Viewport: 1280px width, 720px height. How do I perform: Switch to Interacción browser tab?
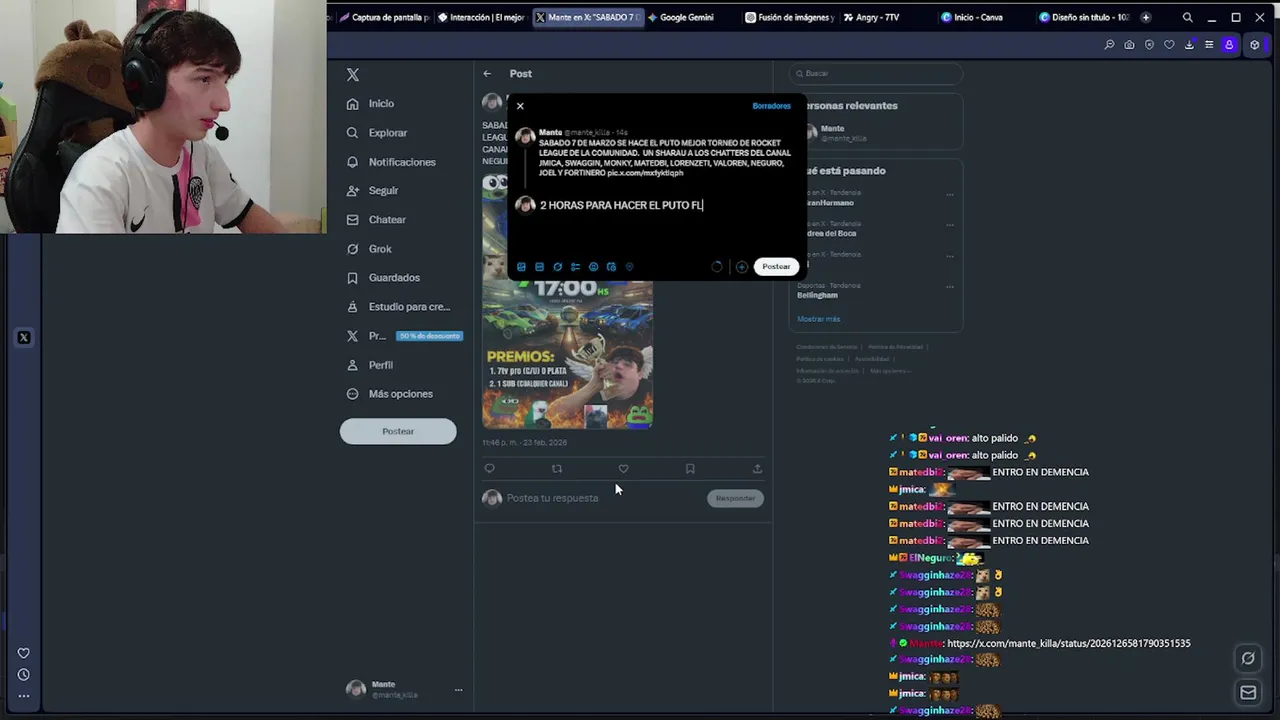(480, 17)
